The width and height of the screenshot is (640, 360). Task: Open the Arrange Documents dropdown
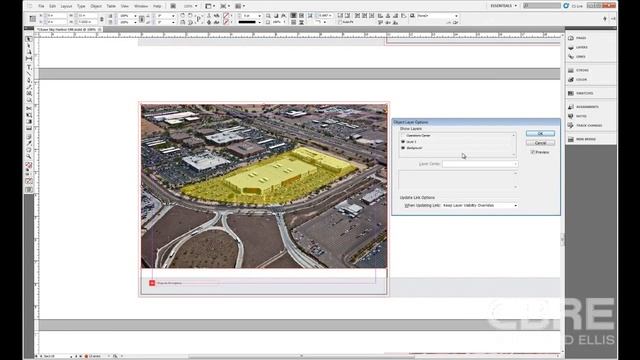(x=240, y=6)
